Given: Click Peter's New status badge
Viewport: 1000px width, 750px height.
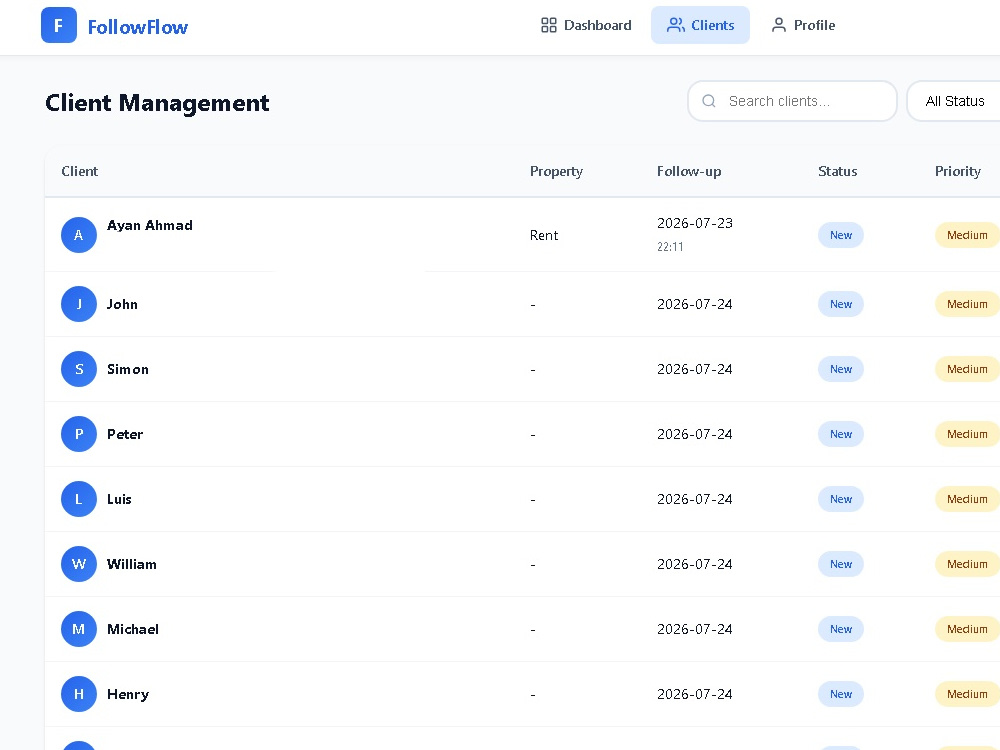Looking at the screenshot, I should tap(841, 434).
